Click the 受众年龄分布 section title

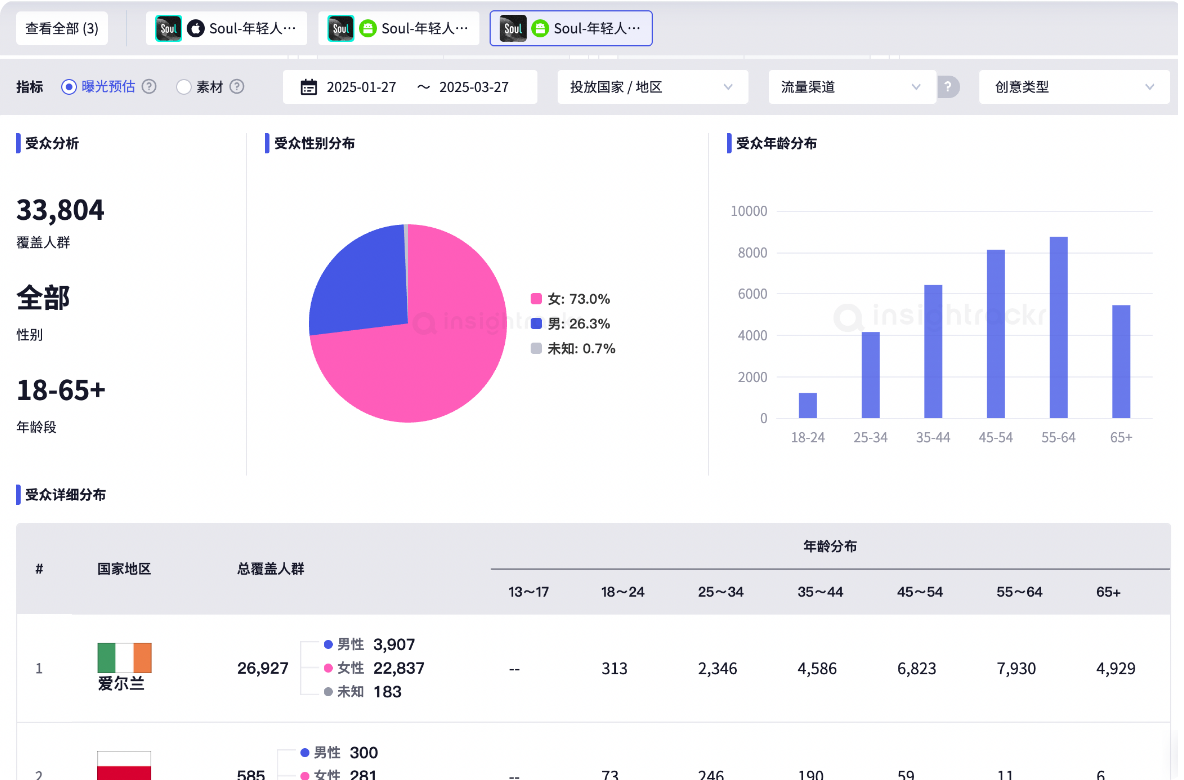pos(776,143)
